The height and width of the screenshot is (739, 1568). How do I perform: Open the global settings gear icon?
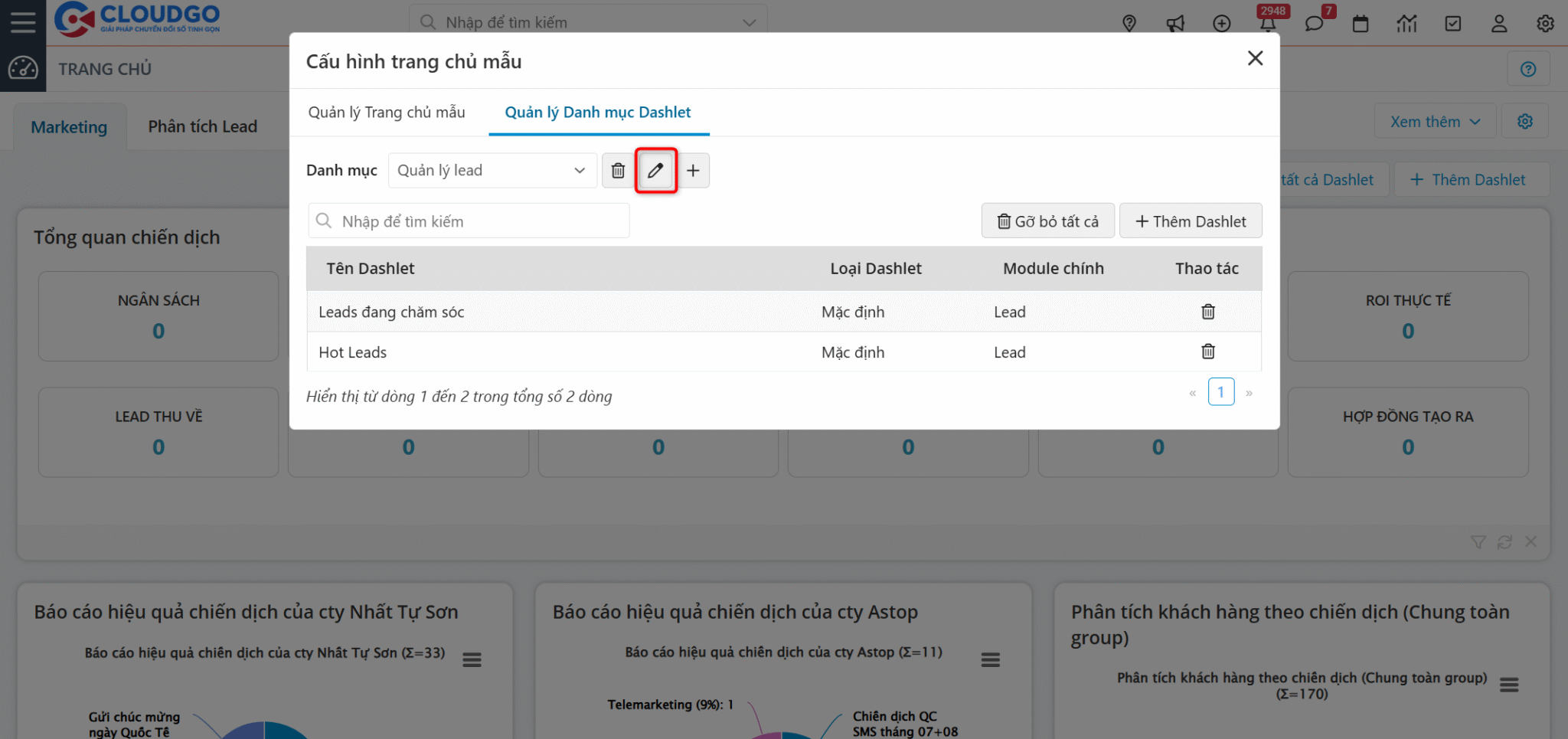[x=1545, y=24]
